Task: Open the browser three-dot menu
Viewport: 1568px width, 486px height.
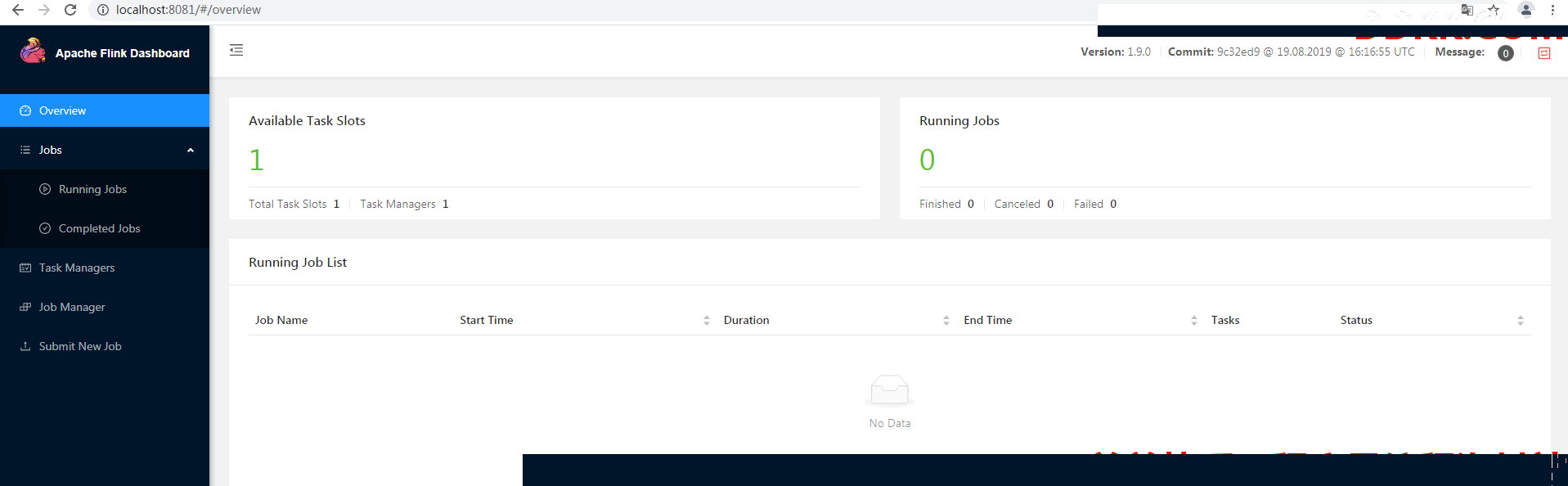Action: coord(1552,10)
